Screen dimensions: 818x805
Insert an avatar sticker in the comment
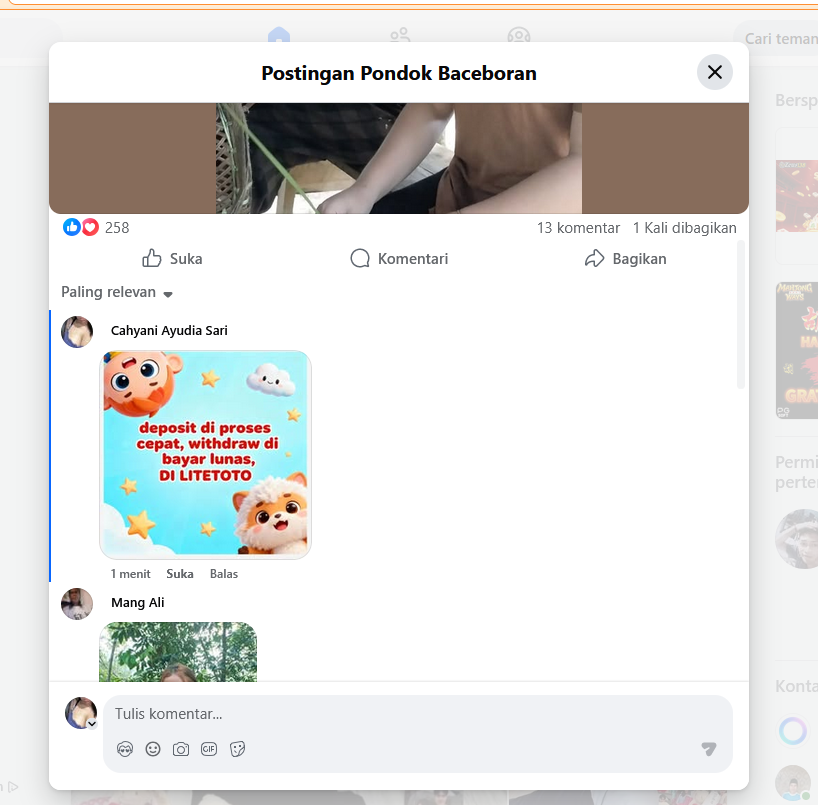coord(125,749)
